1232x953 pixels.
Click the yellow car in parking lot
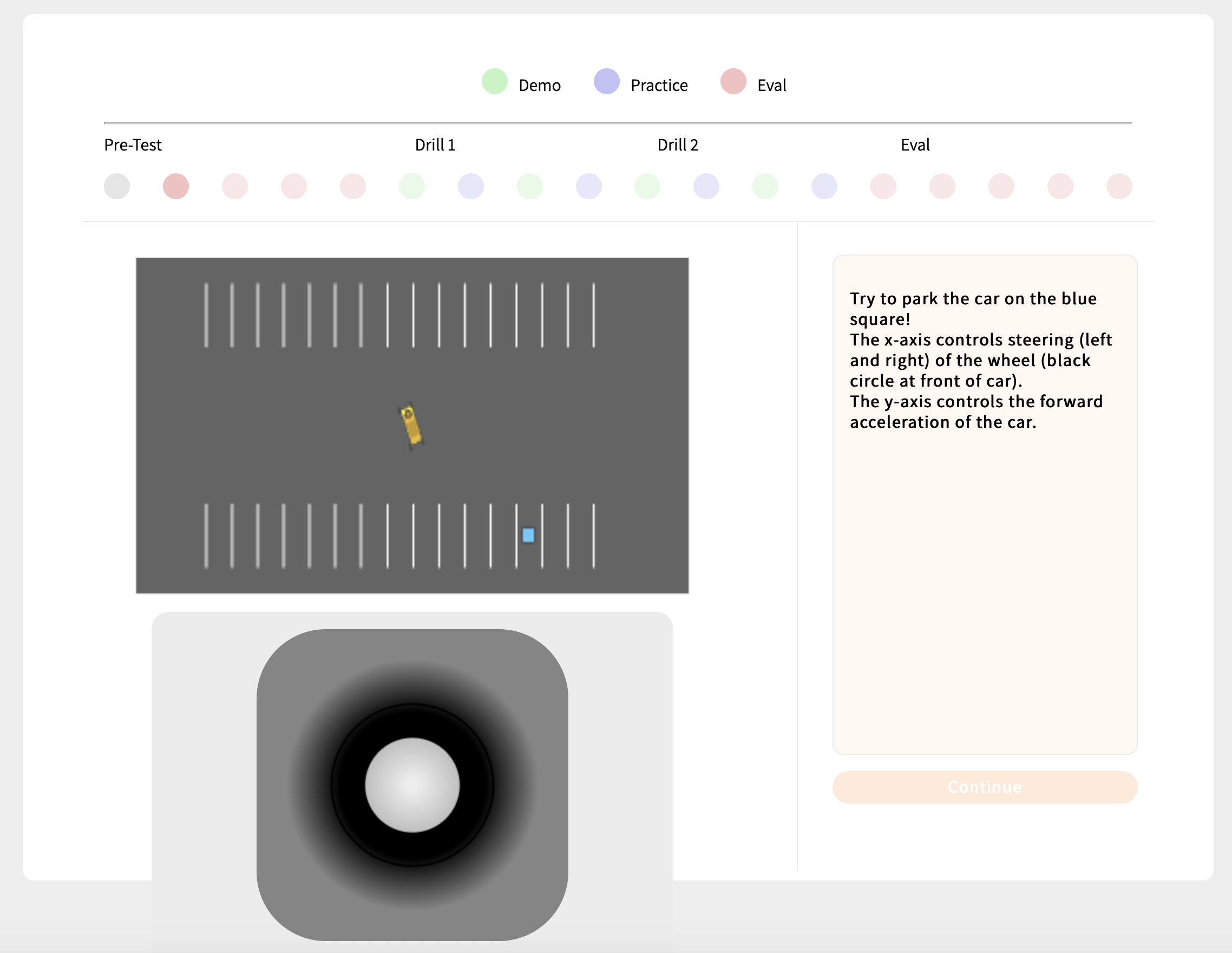point(411,426)
